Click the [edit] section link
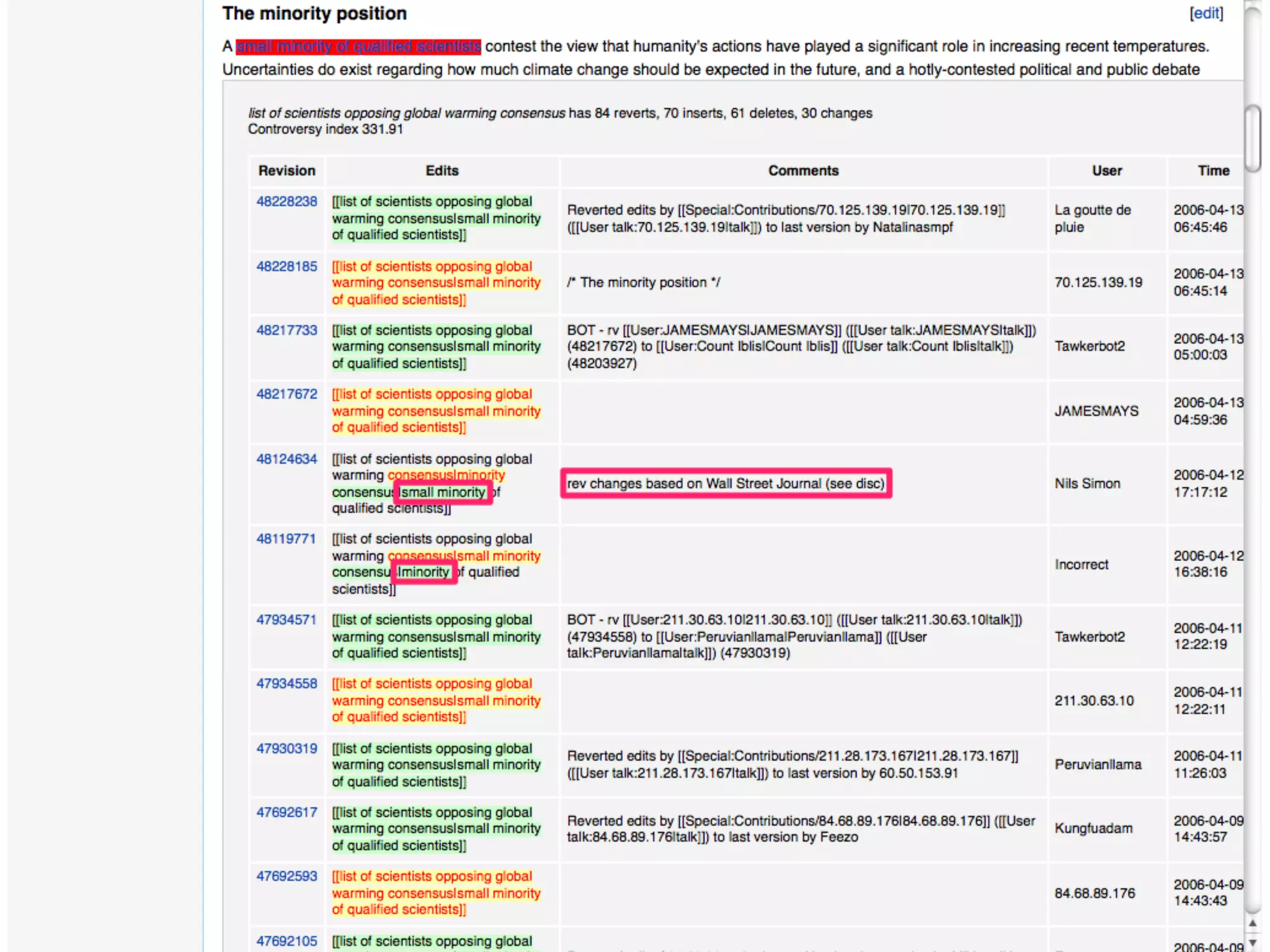 click(x=1206, y=14)
